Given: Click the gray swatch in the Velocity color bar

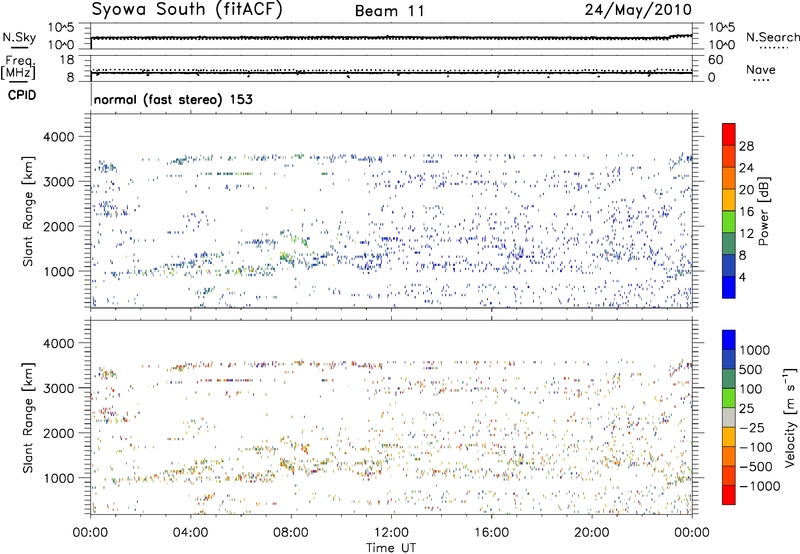Looking at the screenshot, I should coord(729,417).
